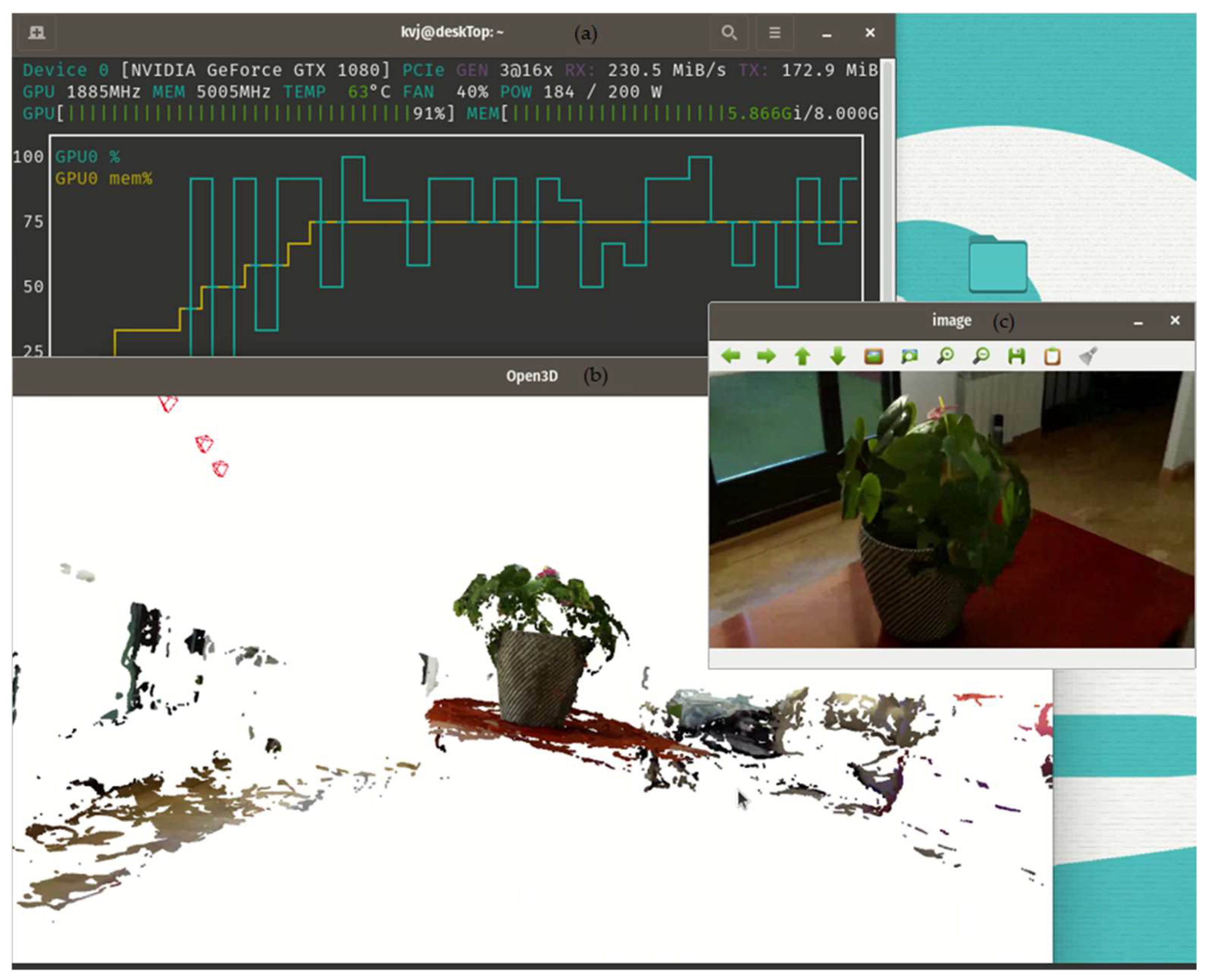
Task: Open new tab in terminal window
Action: coord(37,32)
